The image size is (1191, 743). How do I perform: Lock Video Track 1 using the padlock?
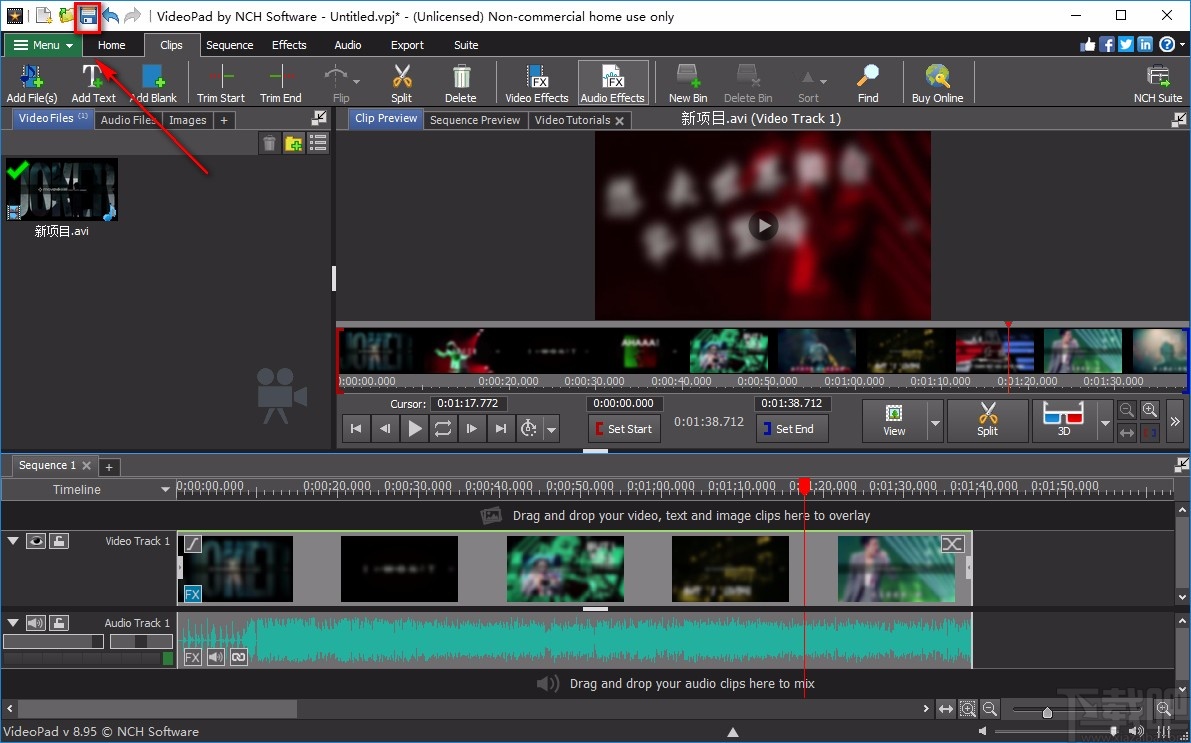(60, 540)
